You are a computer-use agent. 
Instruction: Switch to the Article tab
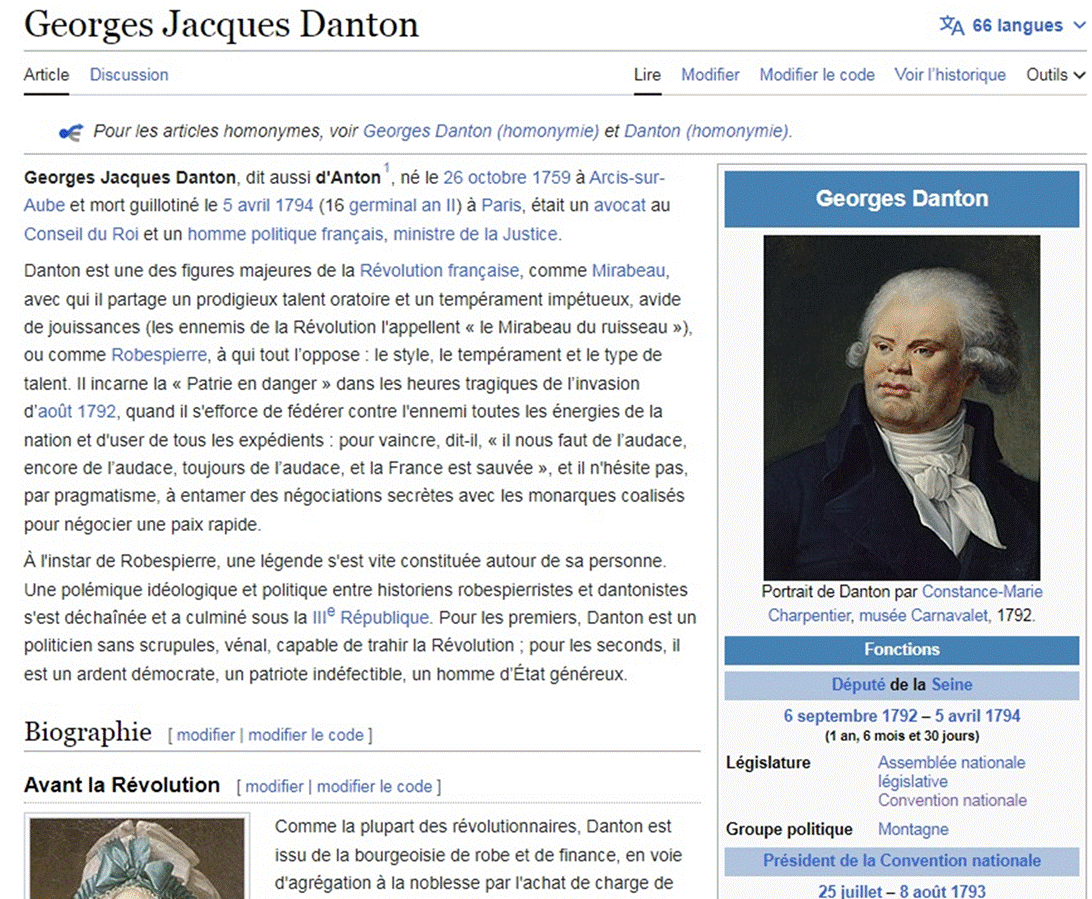46,75
